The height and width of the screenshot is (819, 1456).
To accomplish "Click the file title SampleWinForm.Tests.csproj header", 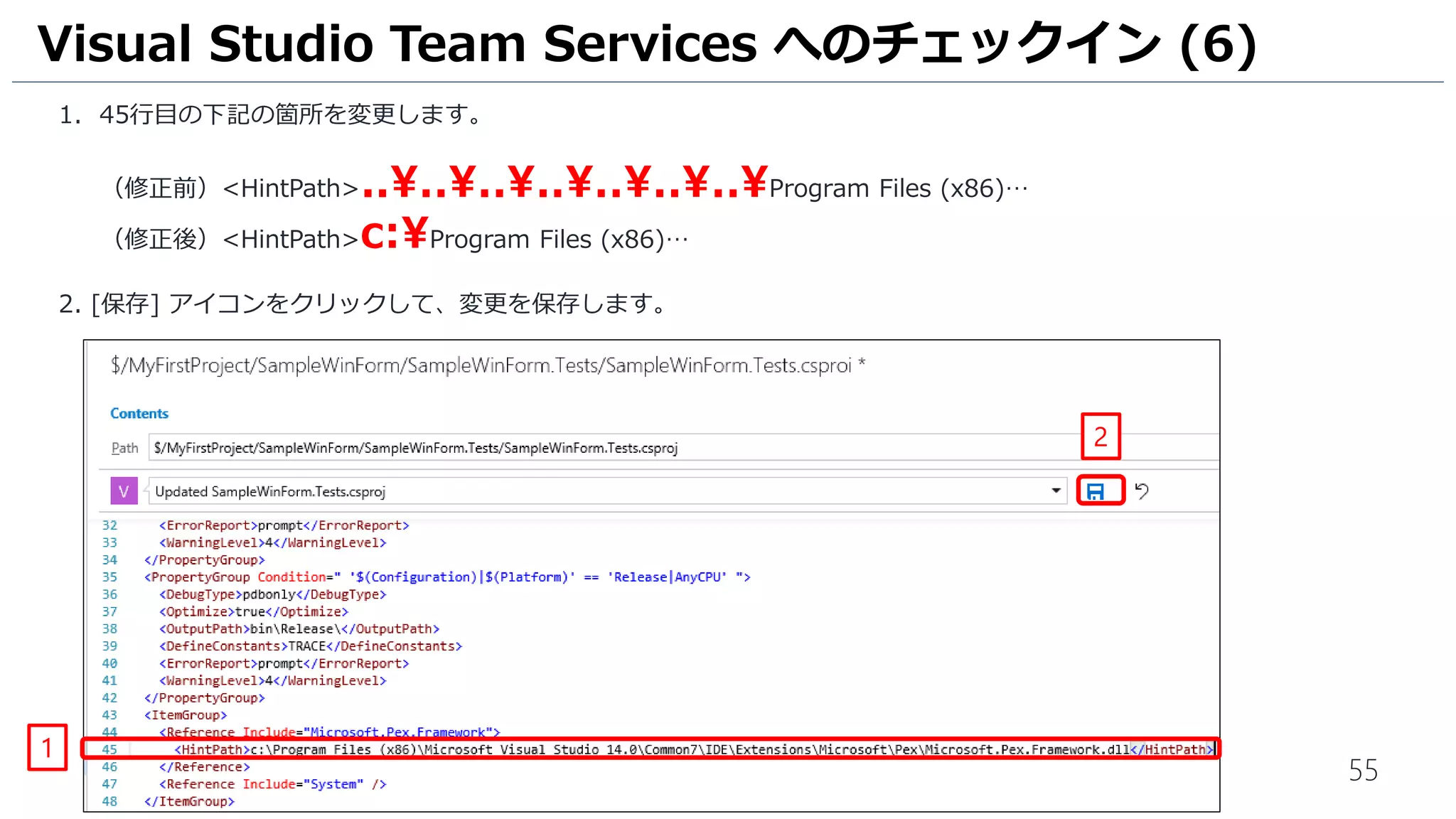I will point(488,365).
